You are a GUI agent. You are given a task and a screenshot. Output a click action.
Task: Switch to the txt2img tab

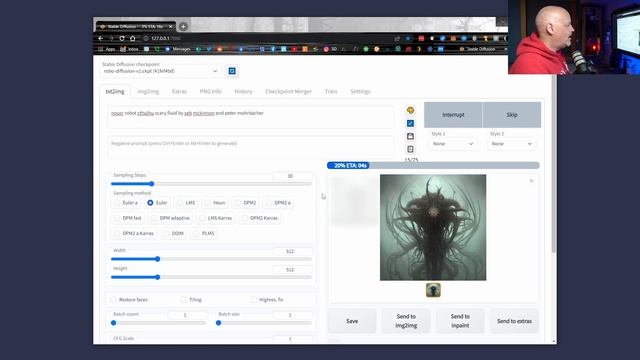115,91
